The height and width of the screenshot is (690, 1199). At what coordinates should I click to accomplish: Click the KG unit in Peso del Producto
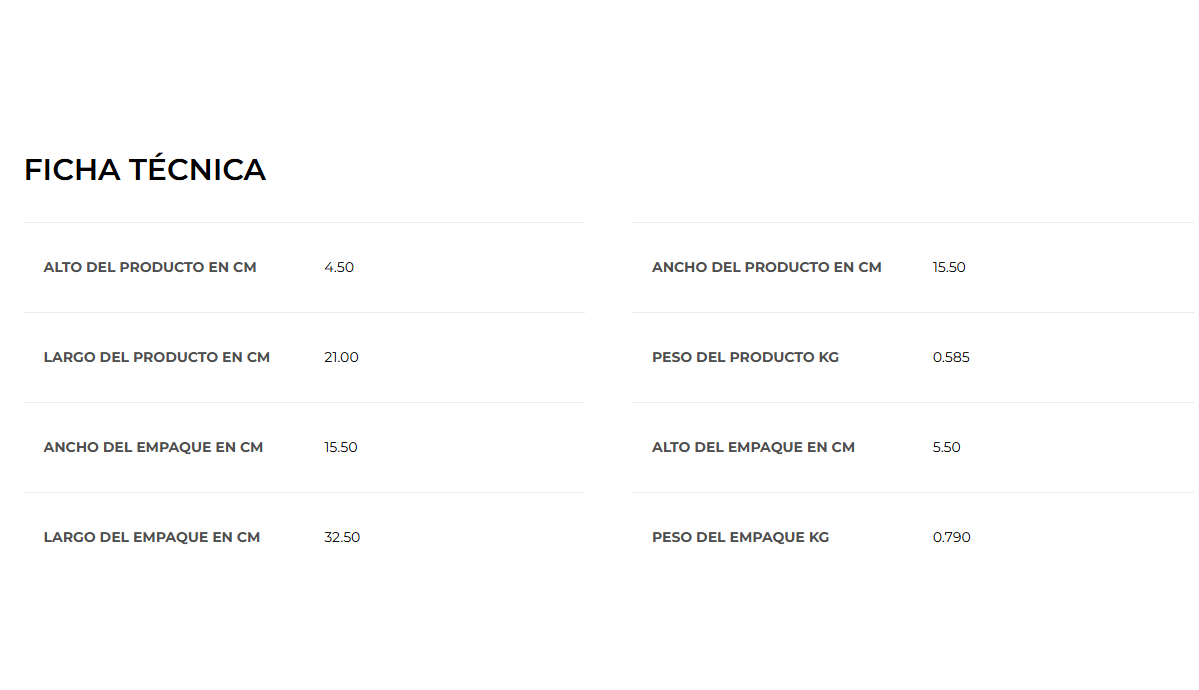[x=828, y=357]
